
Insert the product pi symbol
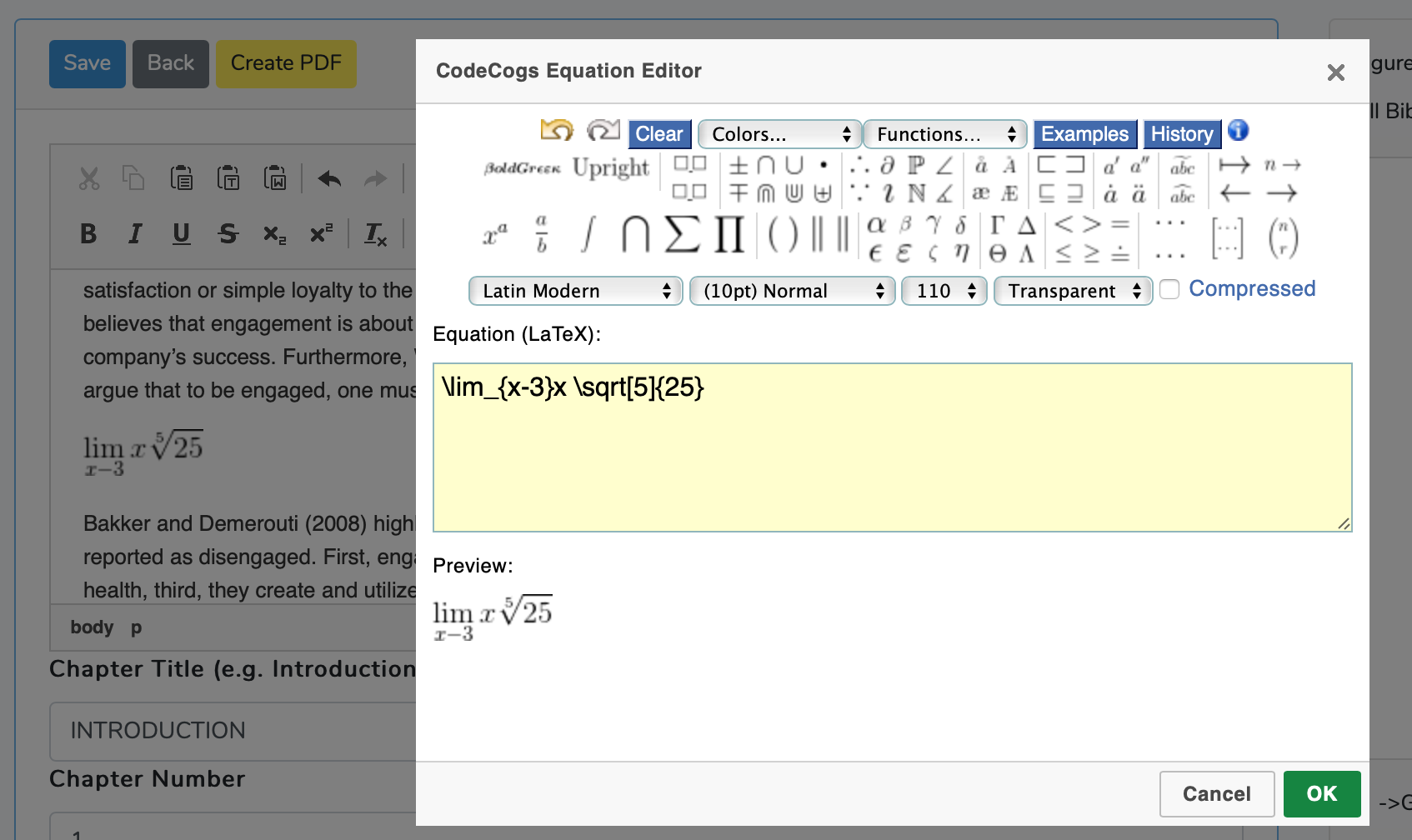729,234
